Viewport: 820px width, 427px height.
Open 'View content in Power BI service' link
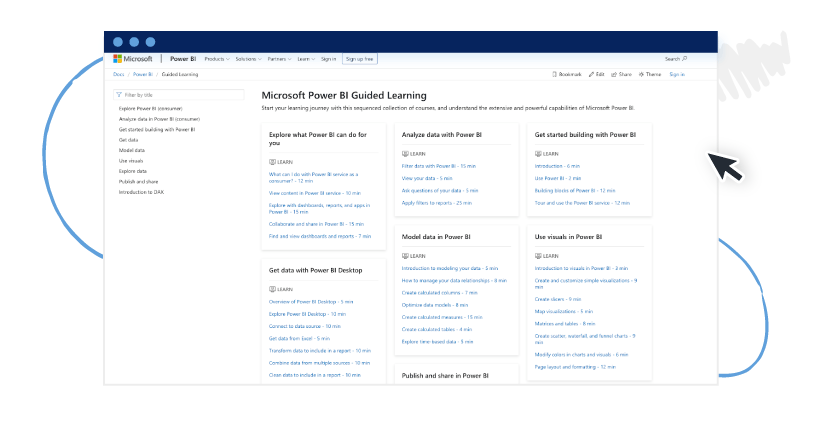point(315,193)
